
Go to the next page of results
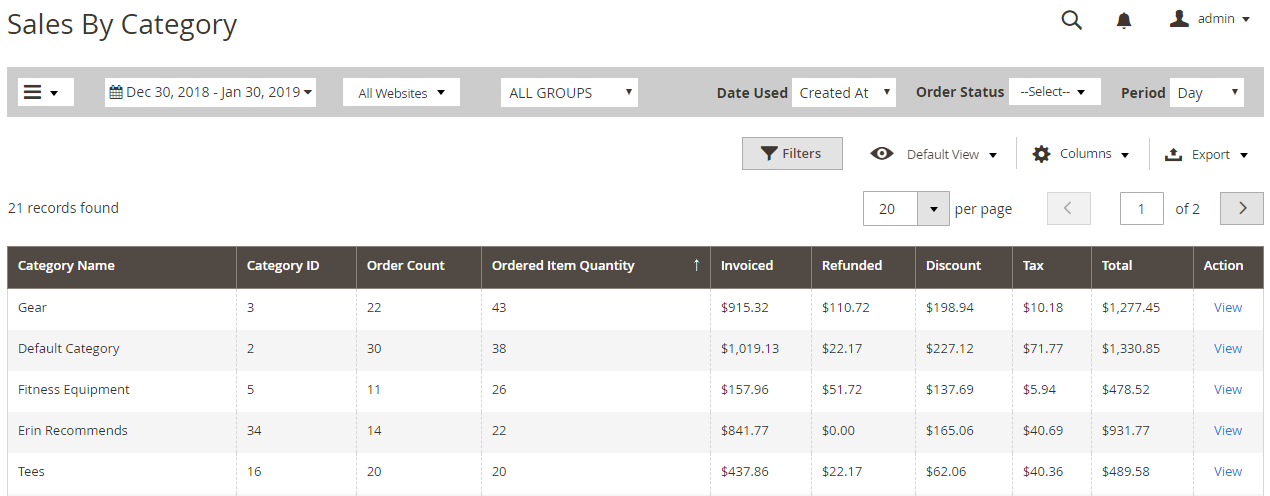1242,208
